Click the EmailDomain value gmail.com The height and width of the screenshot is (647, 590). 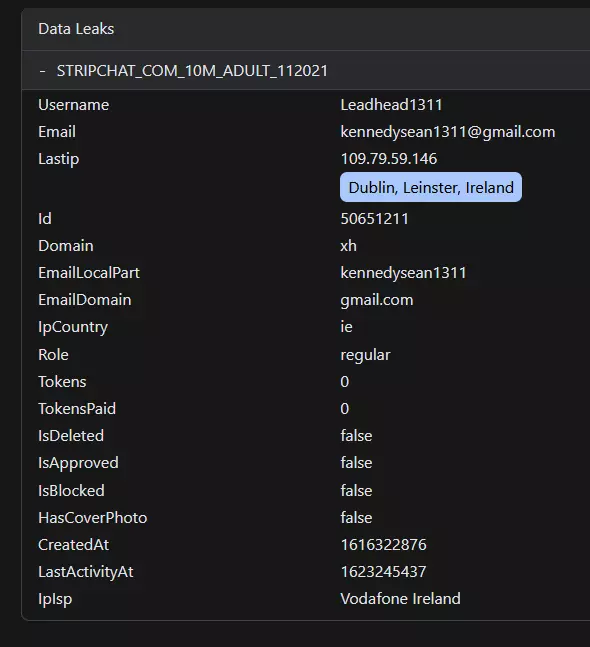pyautogui.click(x=377, y=300)
